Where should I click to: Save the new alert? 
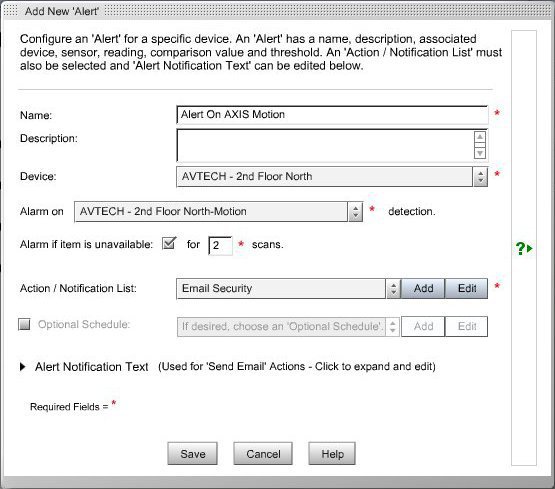(193, 454)
